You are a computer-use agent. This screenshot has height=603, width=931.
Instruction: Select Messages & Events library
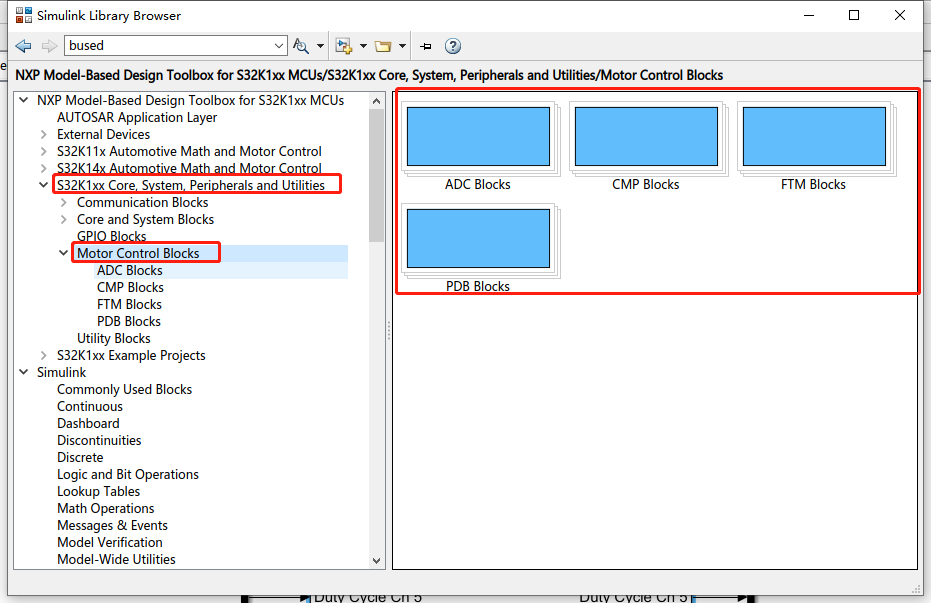tap(113, 526)
